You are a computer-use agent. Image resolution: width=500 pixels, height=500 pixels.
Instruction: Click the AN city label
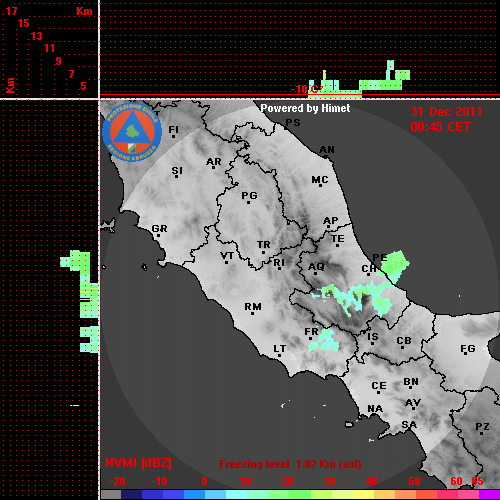327,150
